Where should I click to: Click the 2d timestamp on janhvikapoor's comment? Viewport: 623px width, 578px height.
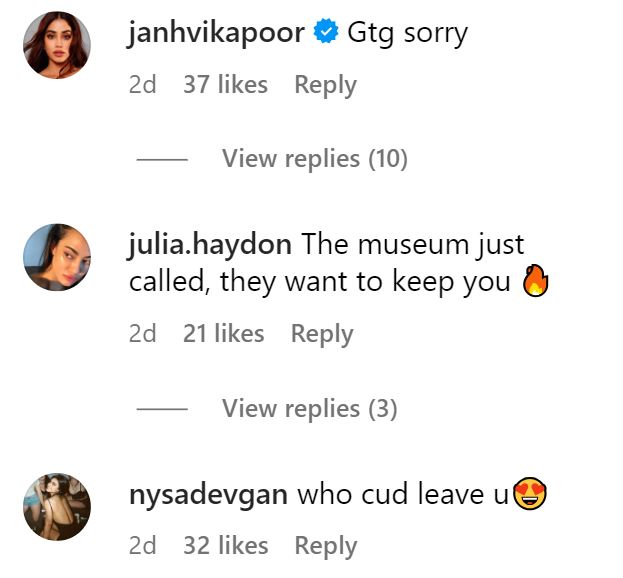(x=142, y=85)
